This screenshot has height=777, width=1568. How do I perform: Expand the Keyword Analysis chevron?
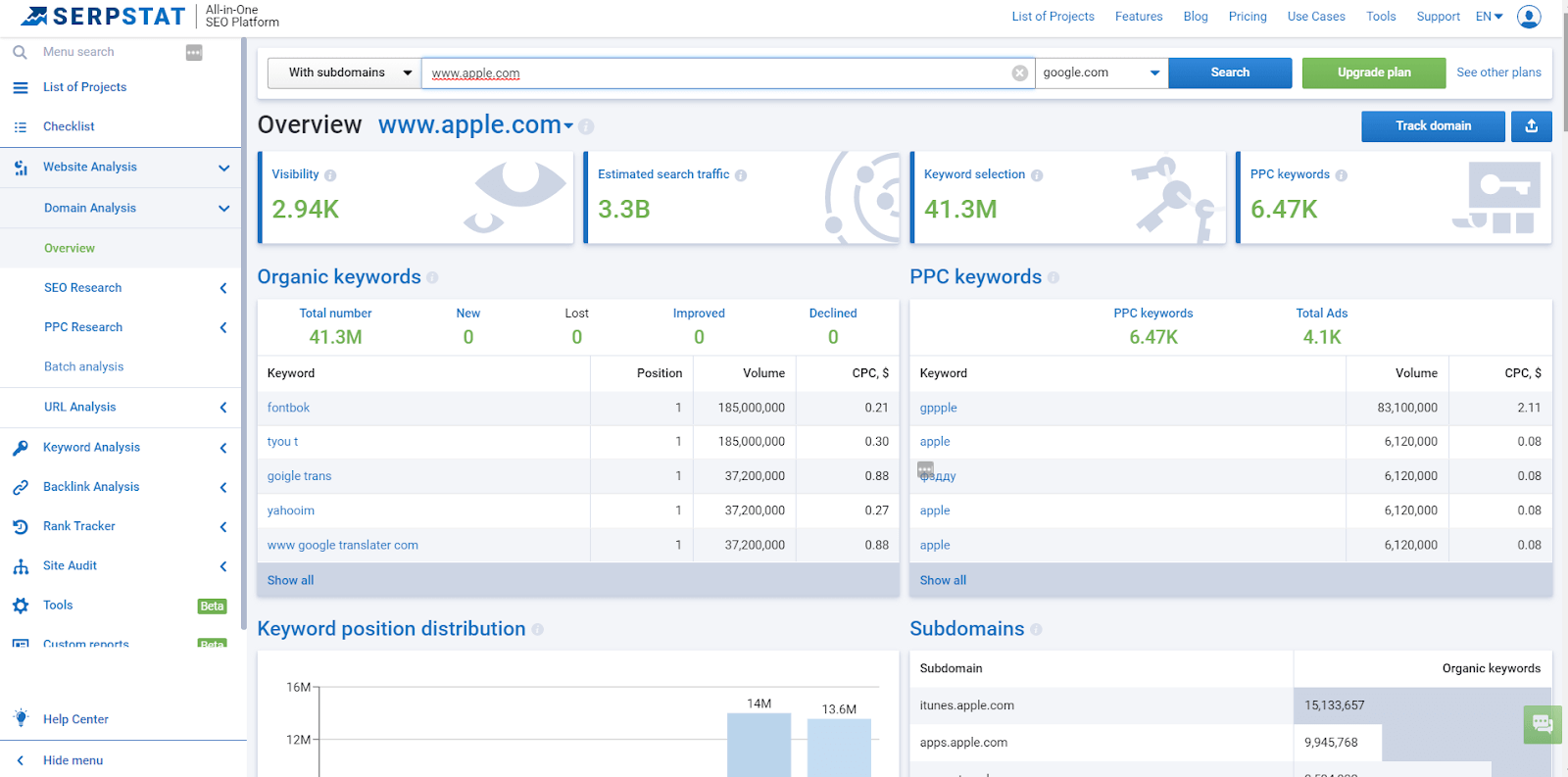click(223, 448)
